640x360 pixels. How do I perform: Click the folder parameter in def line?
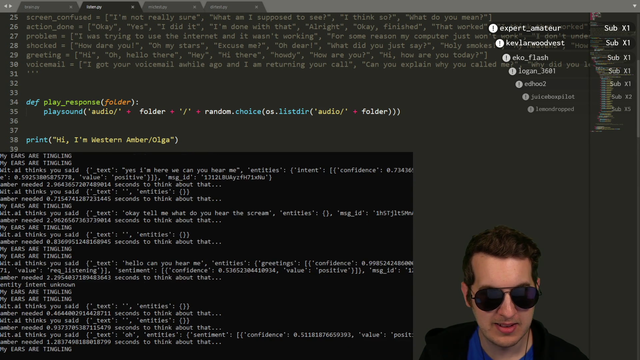[118, 102]
